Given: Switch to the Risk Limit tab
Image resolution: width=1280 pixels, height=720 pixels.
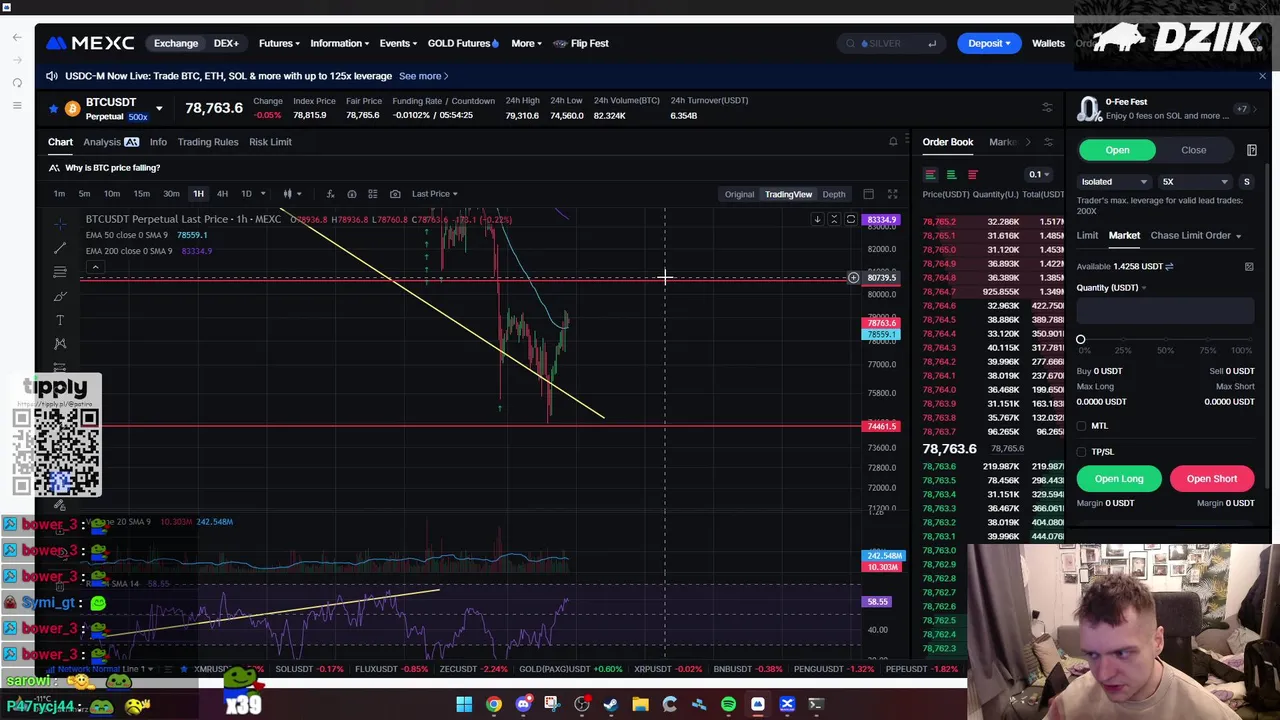Looking at the screenshot, I should point(270,142).
